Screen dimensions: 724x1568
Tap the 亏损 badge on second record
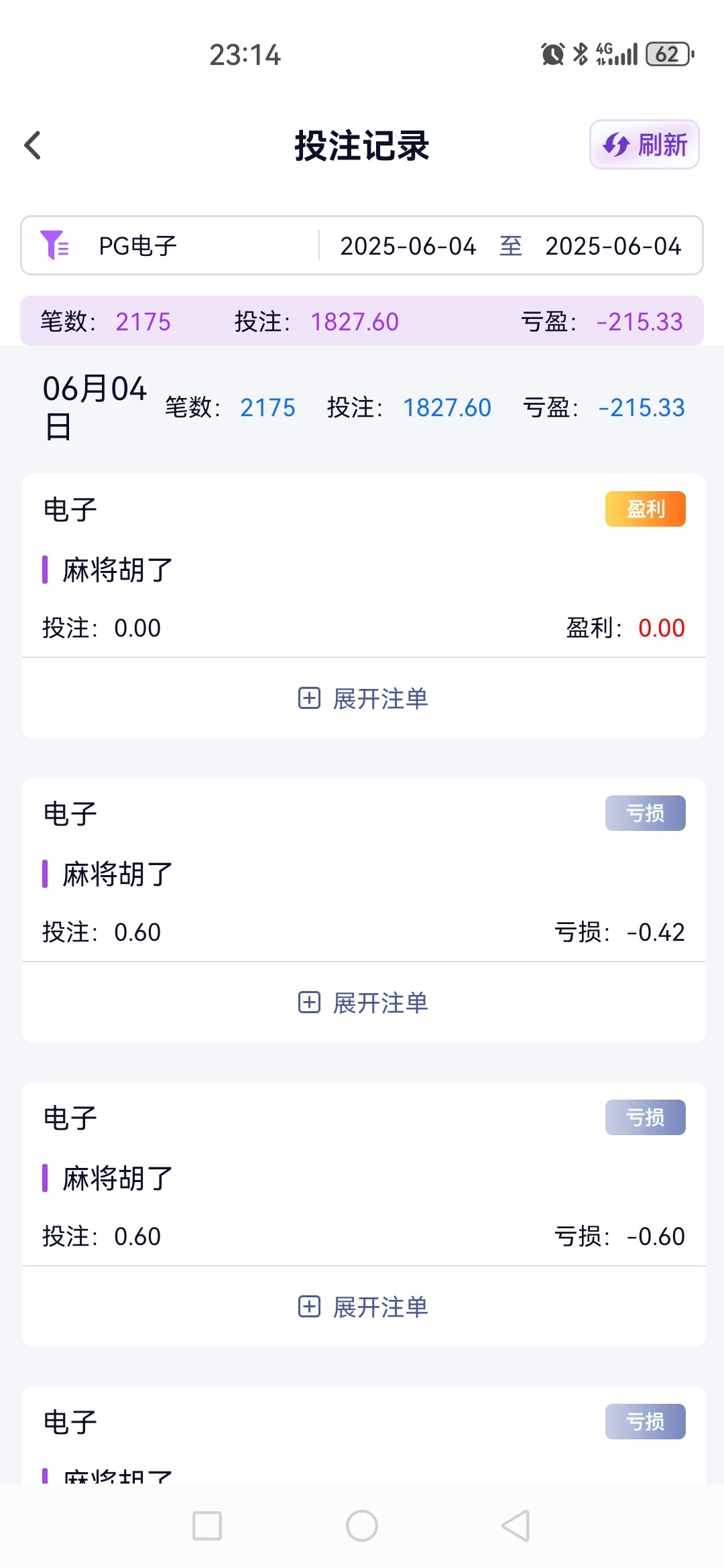[645, 813]
